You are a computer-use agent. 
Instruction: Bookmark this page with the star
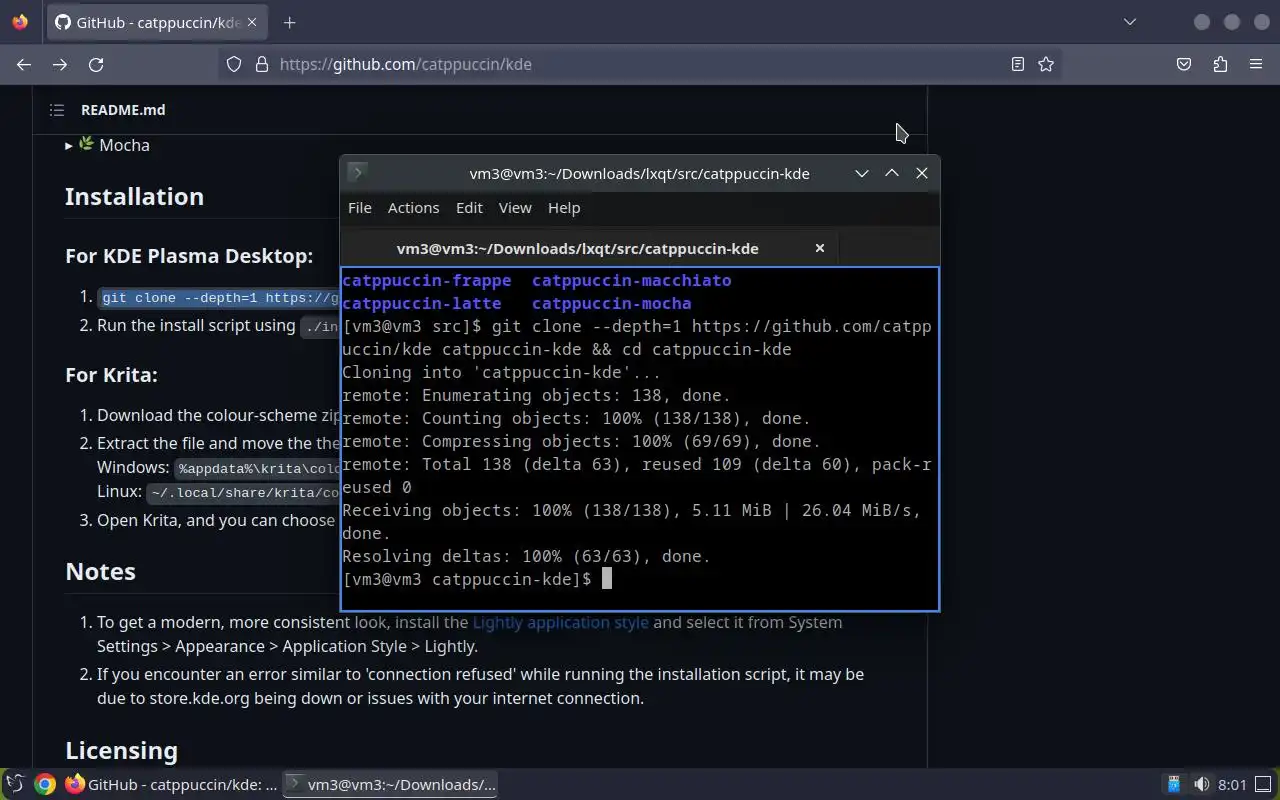pos(1046,64)
